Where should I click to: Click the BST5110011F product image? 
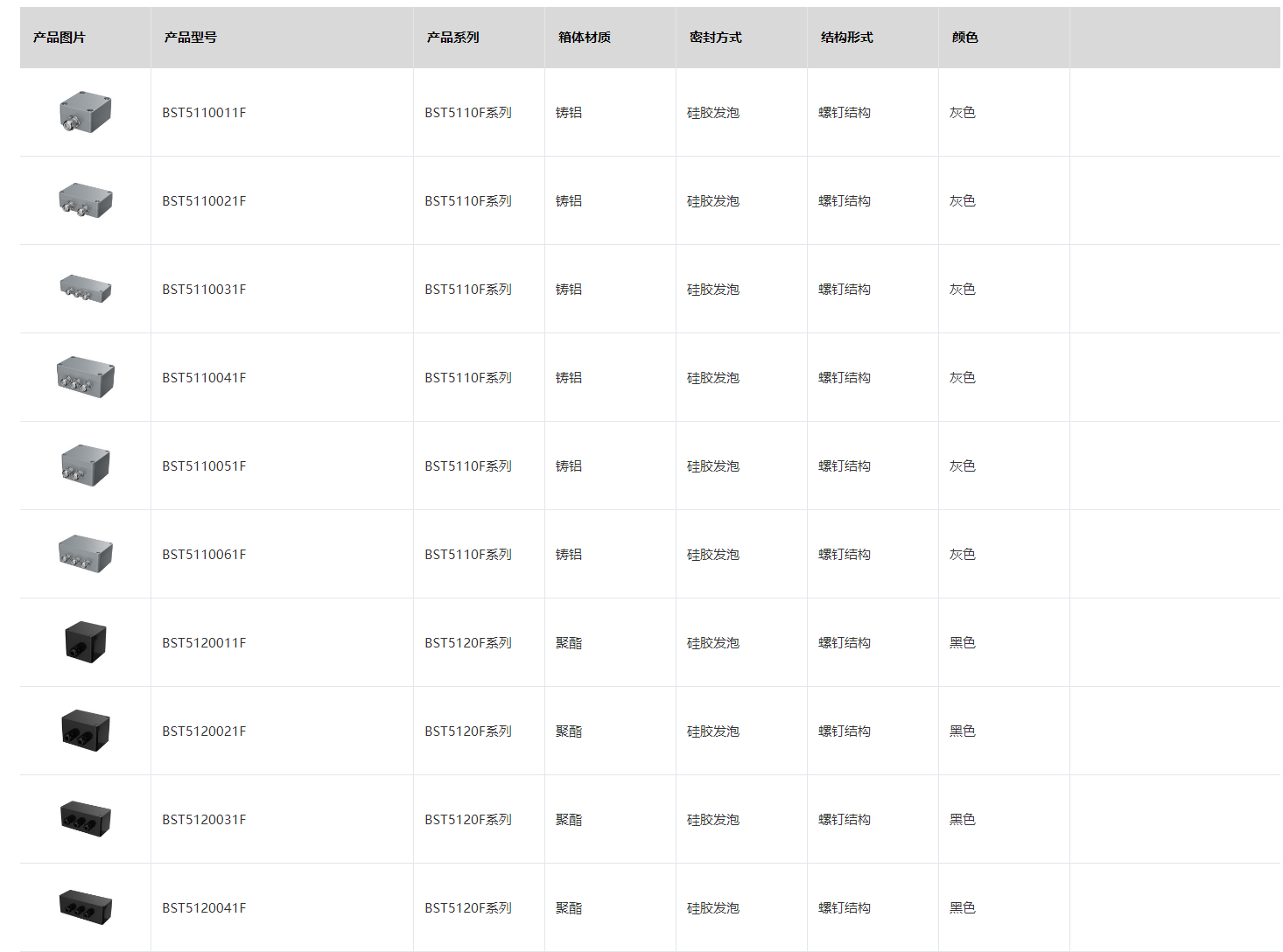85,112
